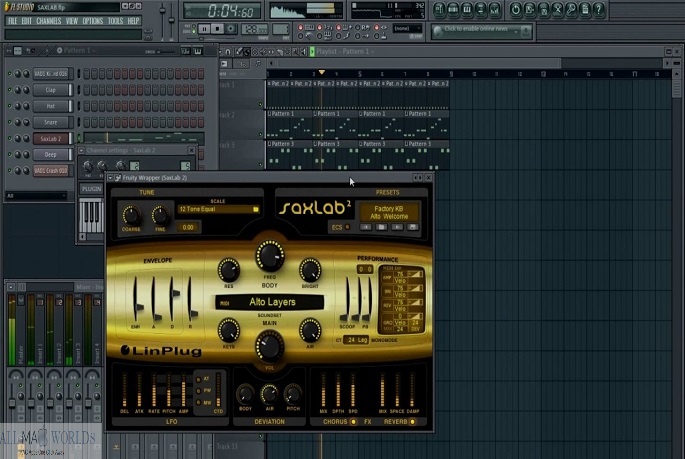Click the audio editor scissors icon
The width and height of the screenshot is (685, 459).
(557, 10)
